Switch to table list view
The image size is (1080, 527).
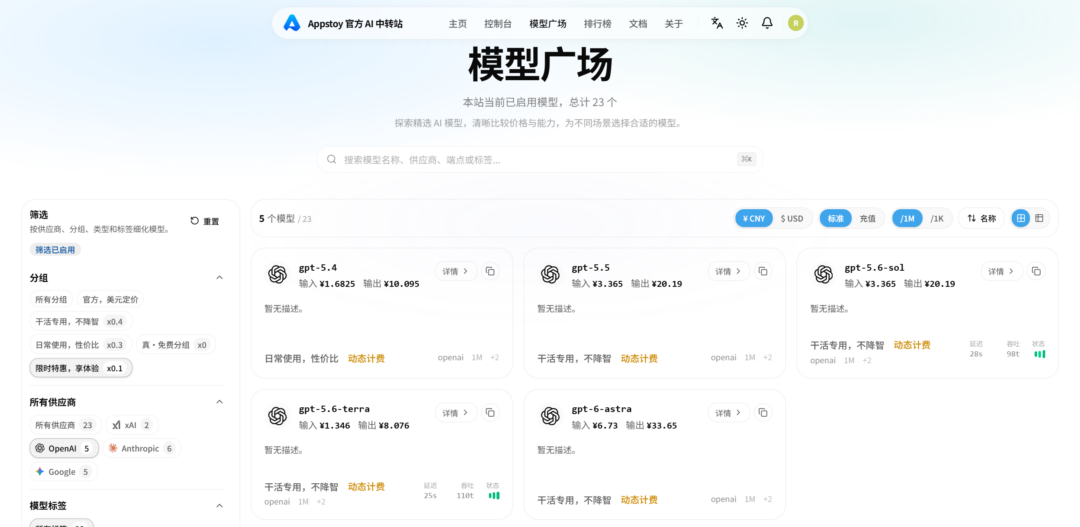1039,218
